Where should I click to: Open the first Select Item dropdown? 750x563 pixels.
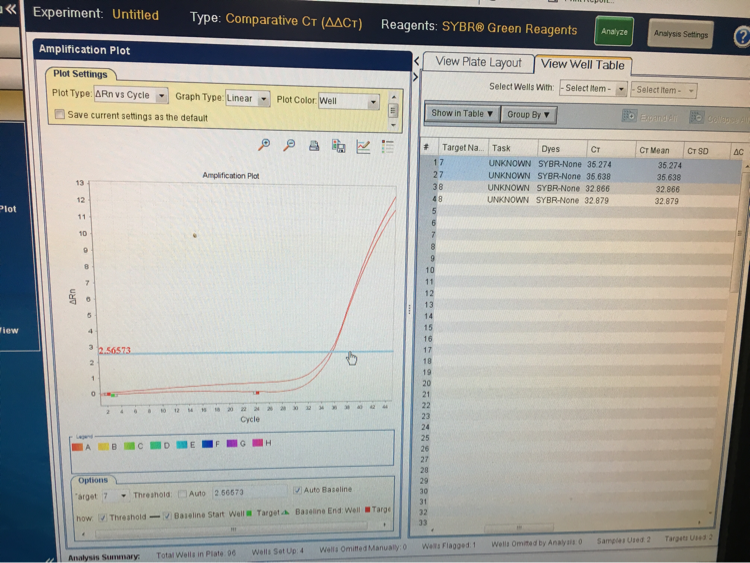[593, 88]
